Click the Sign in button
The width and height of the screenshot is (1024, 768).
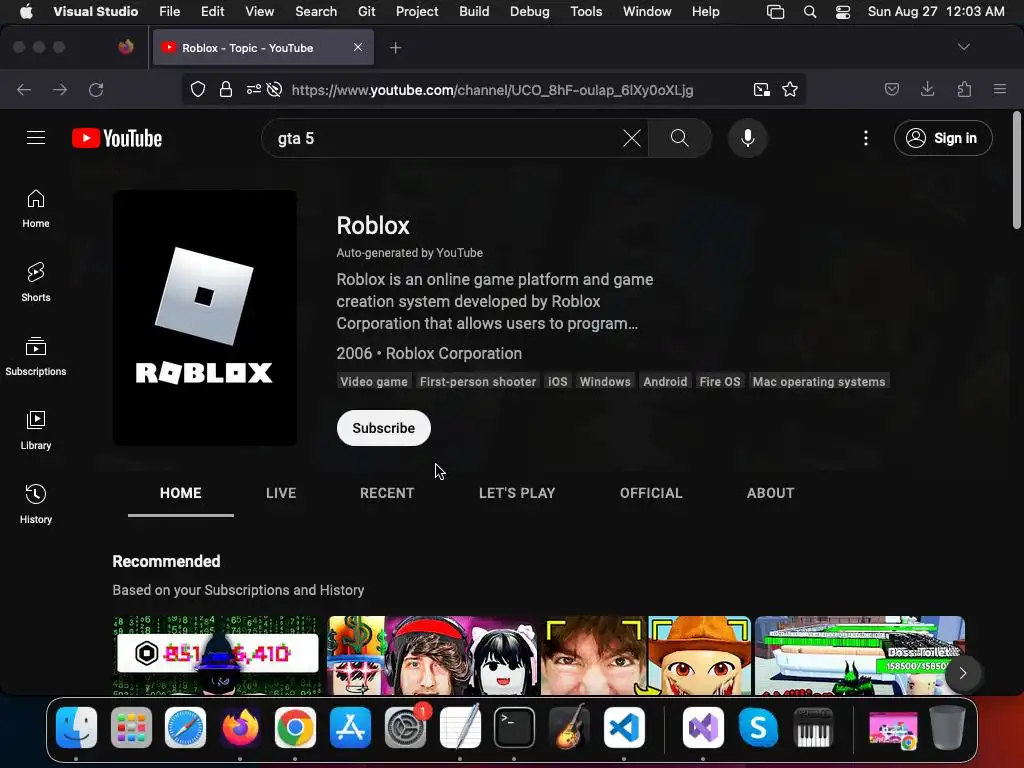click(943, 138)
